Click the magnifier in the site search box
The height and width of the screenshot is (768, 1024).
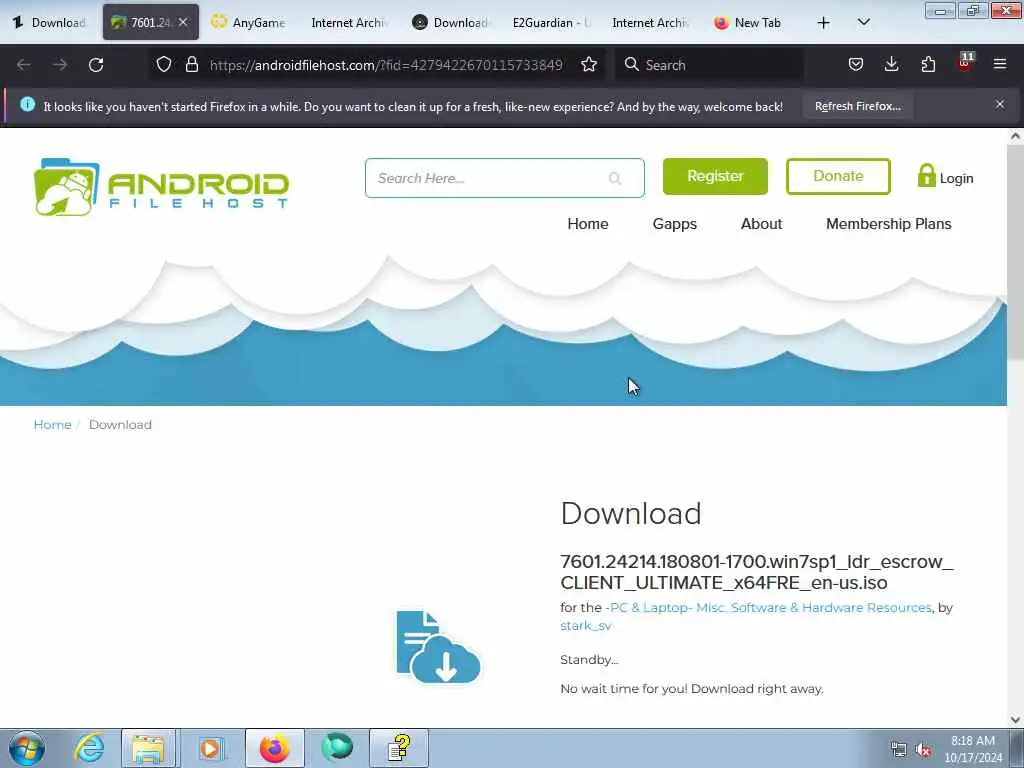[615, 178]
